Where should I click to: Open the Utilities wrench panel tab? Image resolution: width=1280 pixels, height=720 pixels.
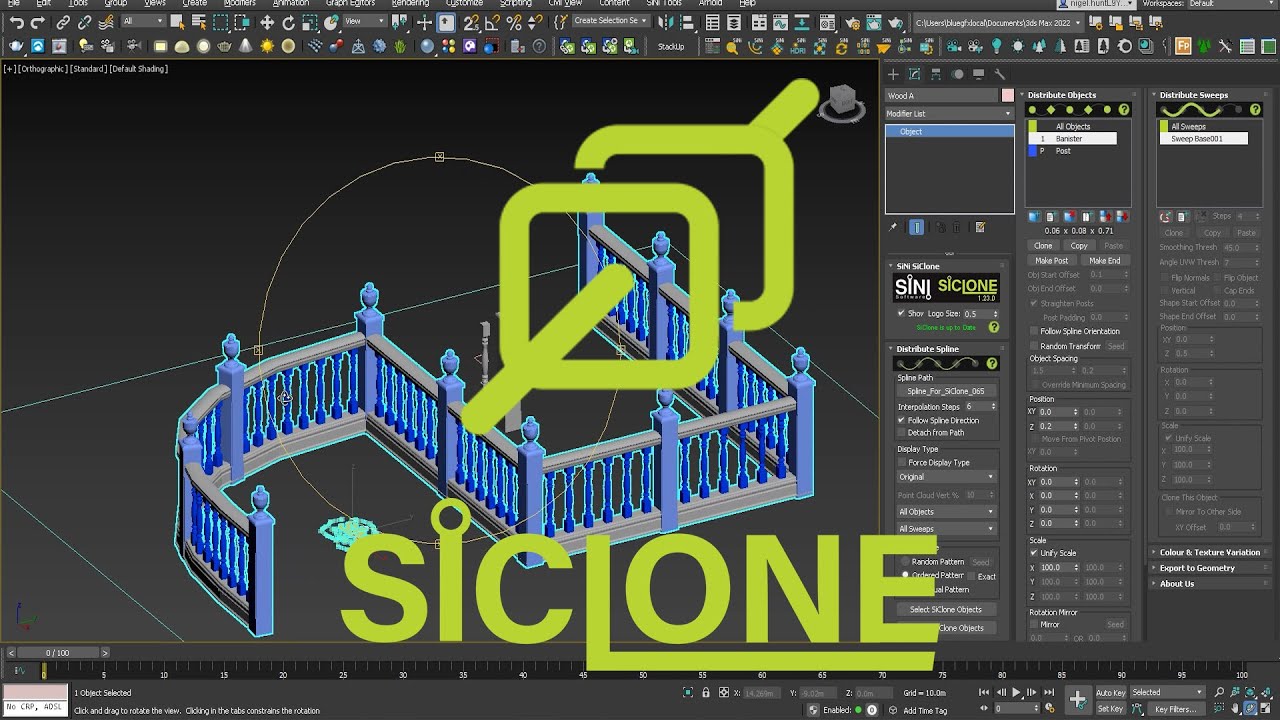(x=999, y=74)
